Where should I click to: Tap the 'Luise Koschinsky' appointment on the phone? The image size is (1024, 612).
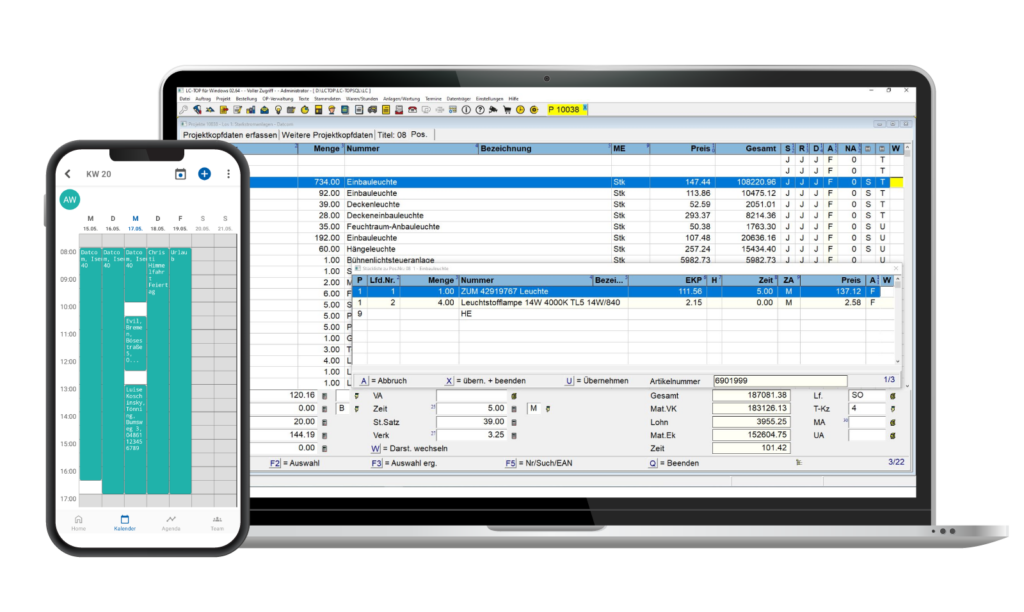tap(135, 439)
